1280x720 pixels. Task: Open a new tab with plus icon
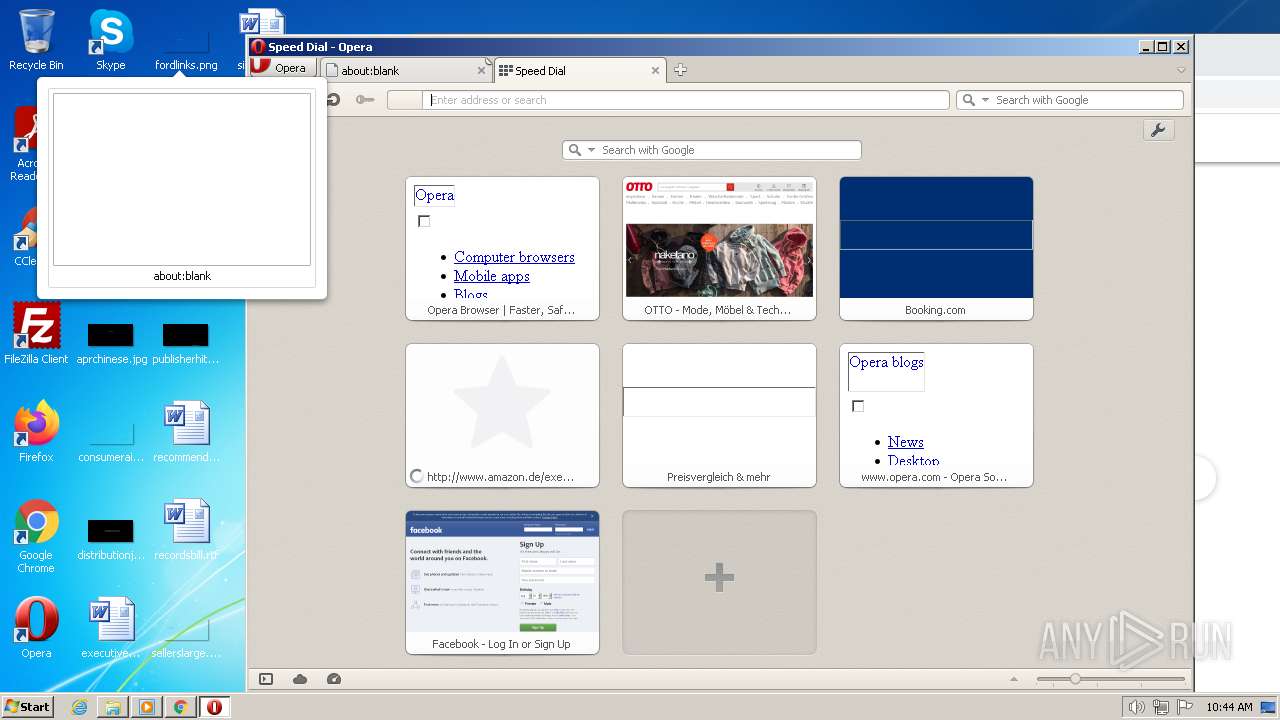[x=680, y=70]
